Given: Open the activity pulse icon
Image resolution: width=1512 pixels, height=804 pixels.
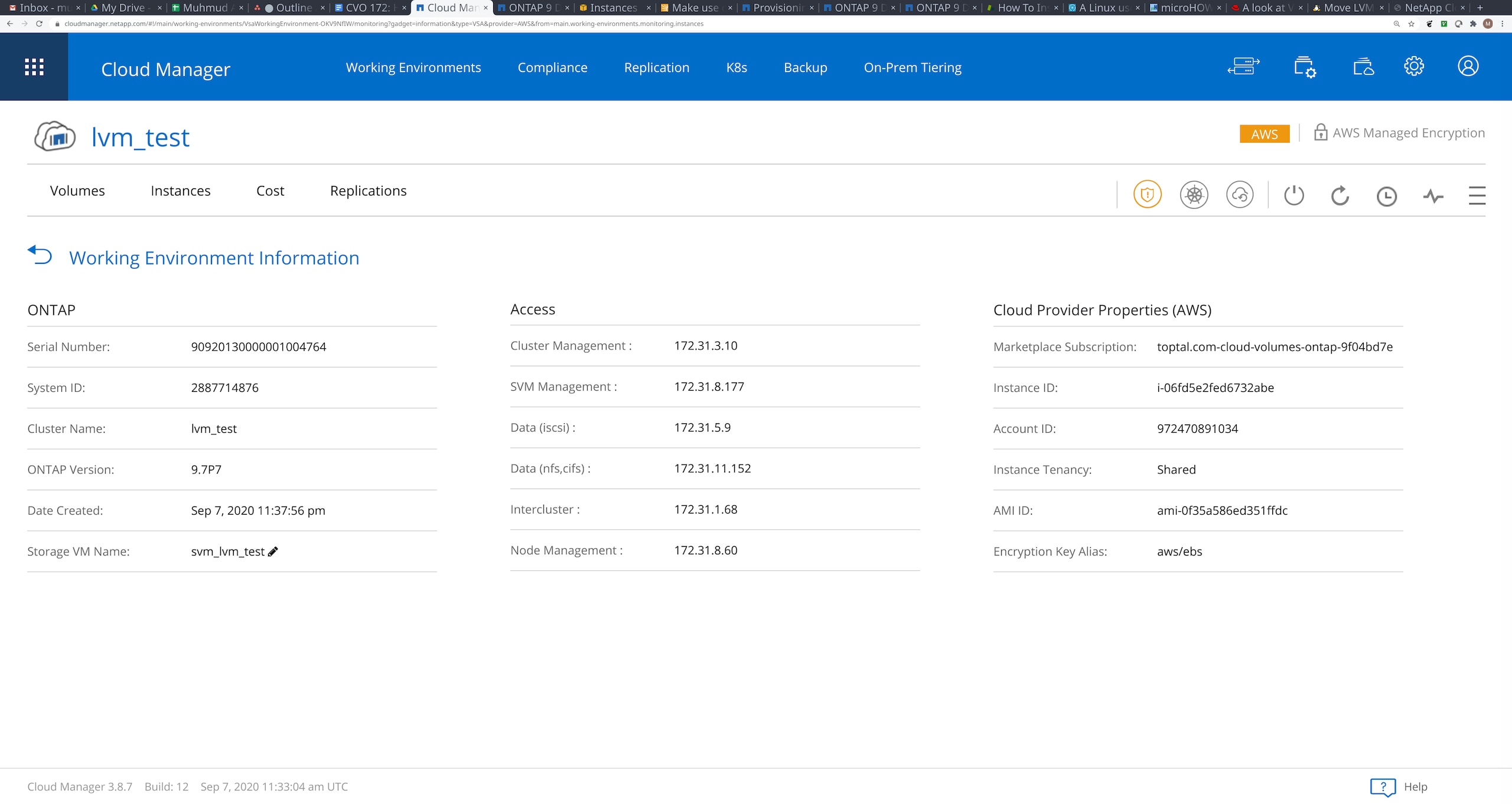Looking at the screenshot, I should click(1433, 196).
